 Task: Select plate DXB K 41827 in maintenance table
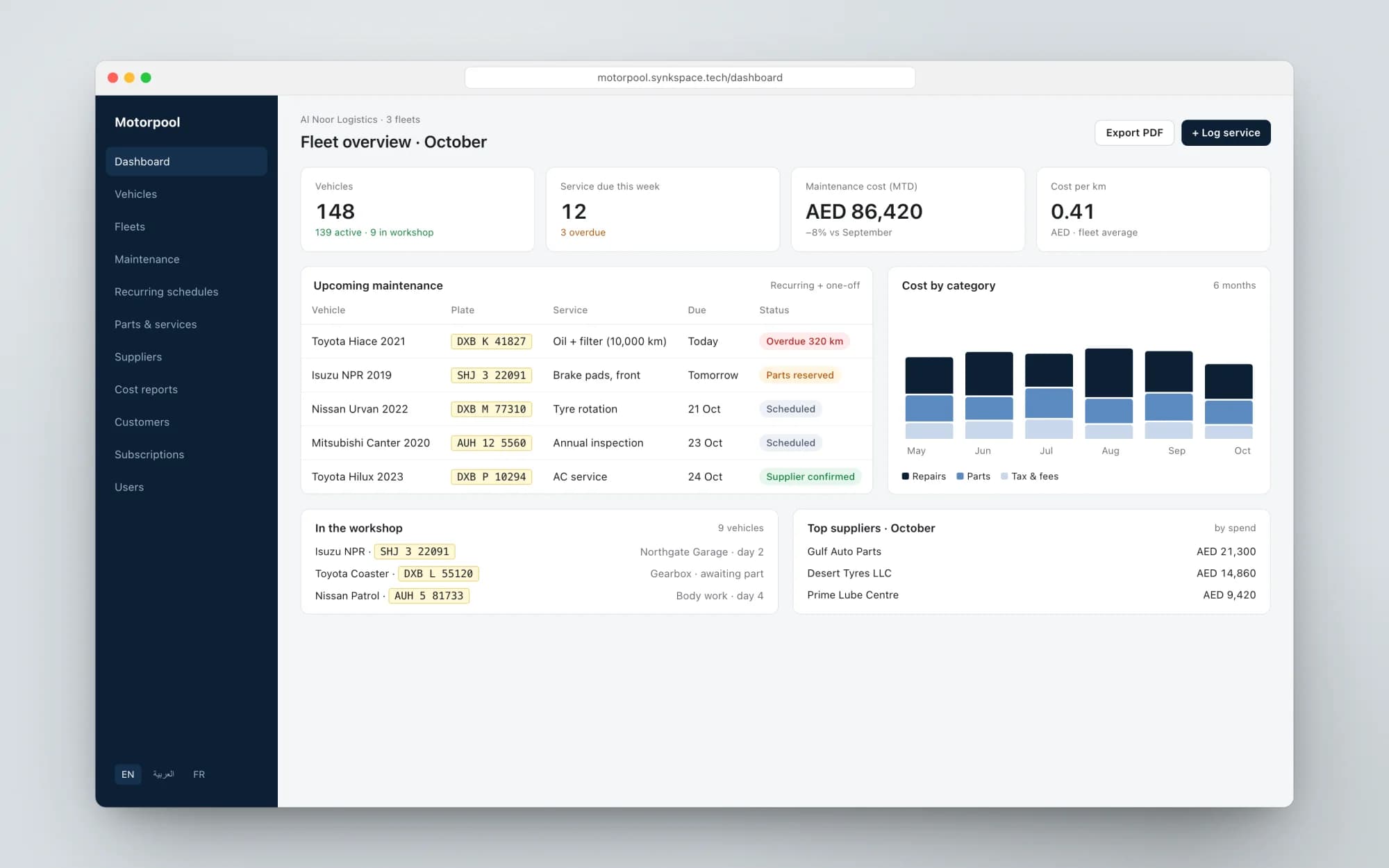tap(491, 342)
